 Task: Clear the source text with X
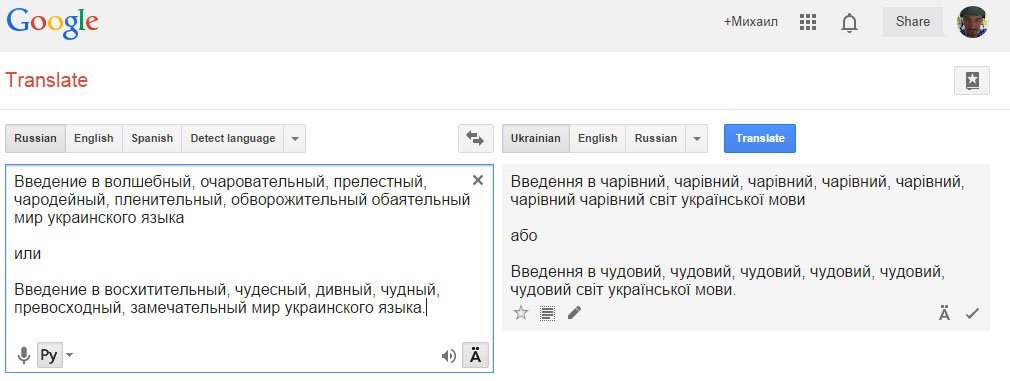point(478,181)
